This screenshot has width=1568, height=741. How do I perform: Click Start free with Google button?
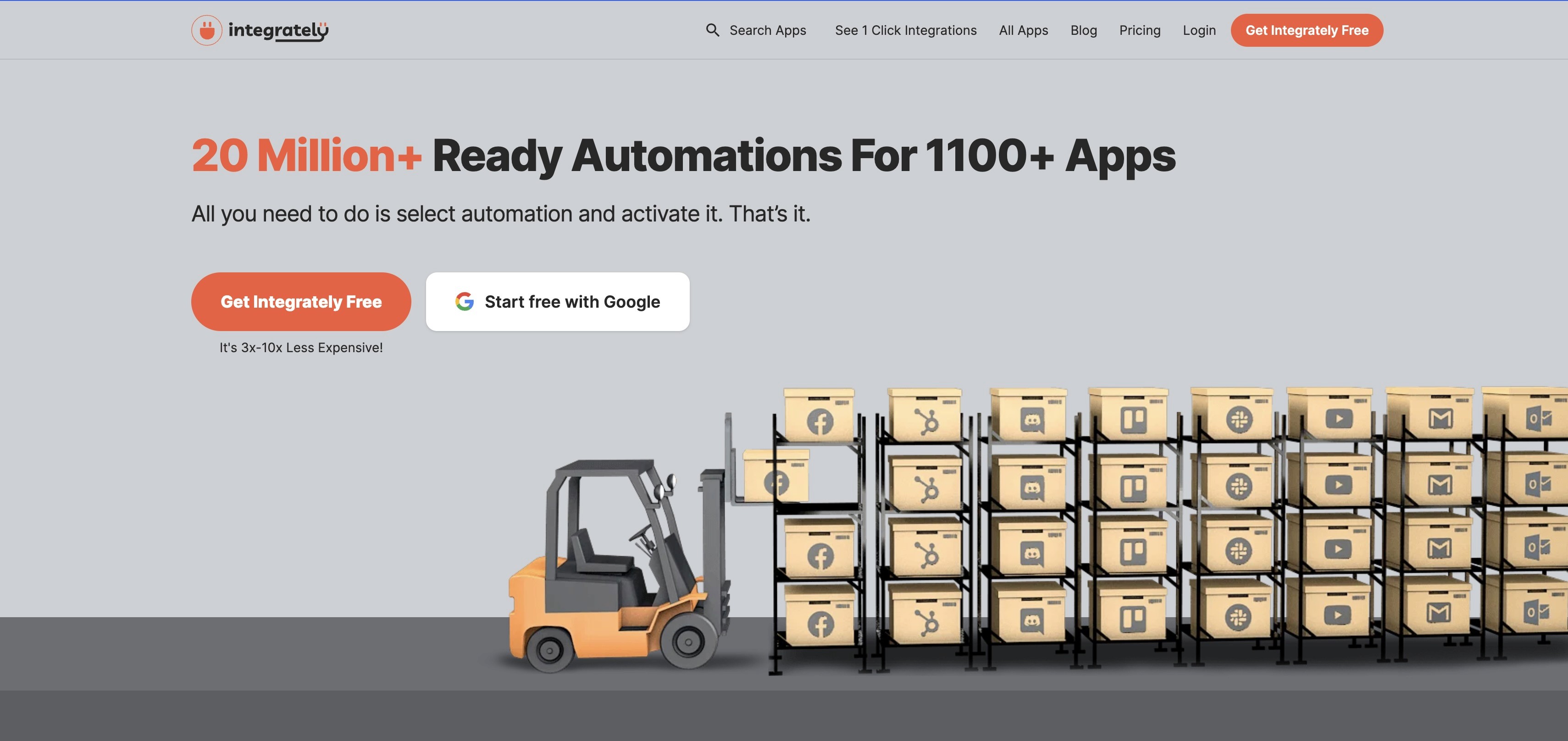[557, 302]
